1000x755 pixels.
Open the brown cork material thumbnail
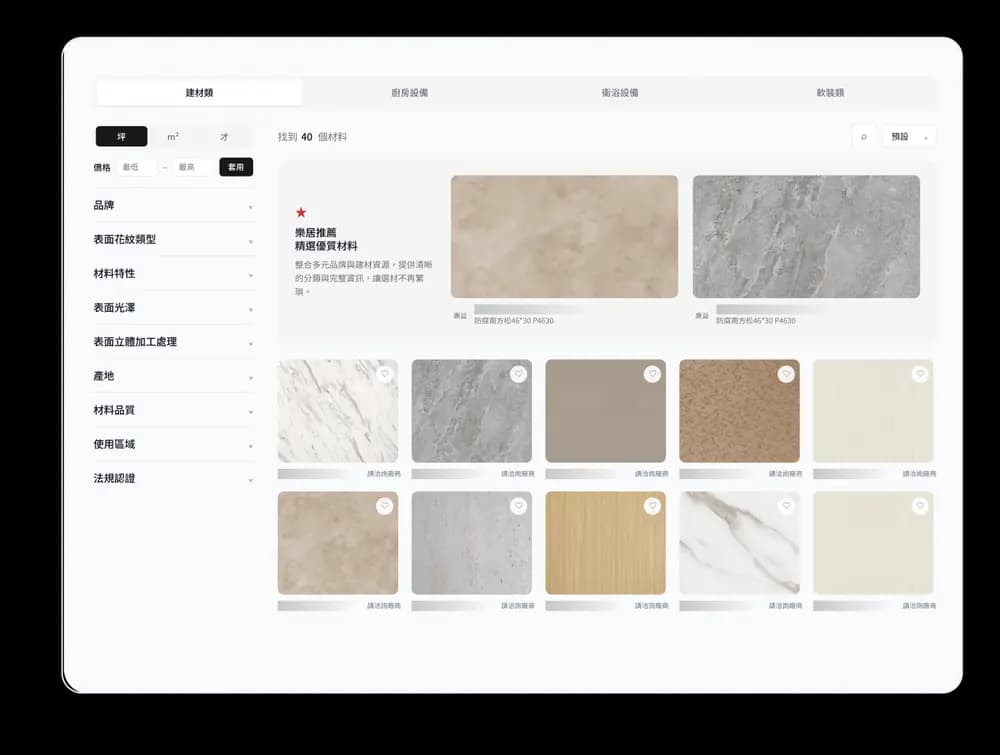(739, 411)
